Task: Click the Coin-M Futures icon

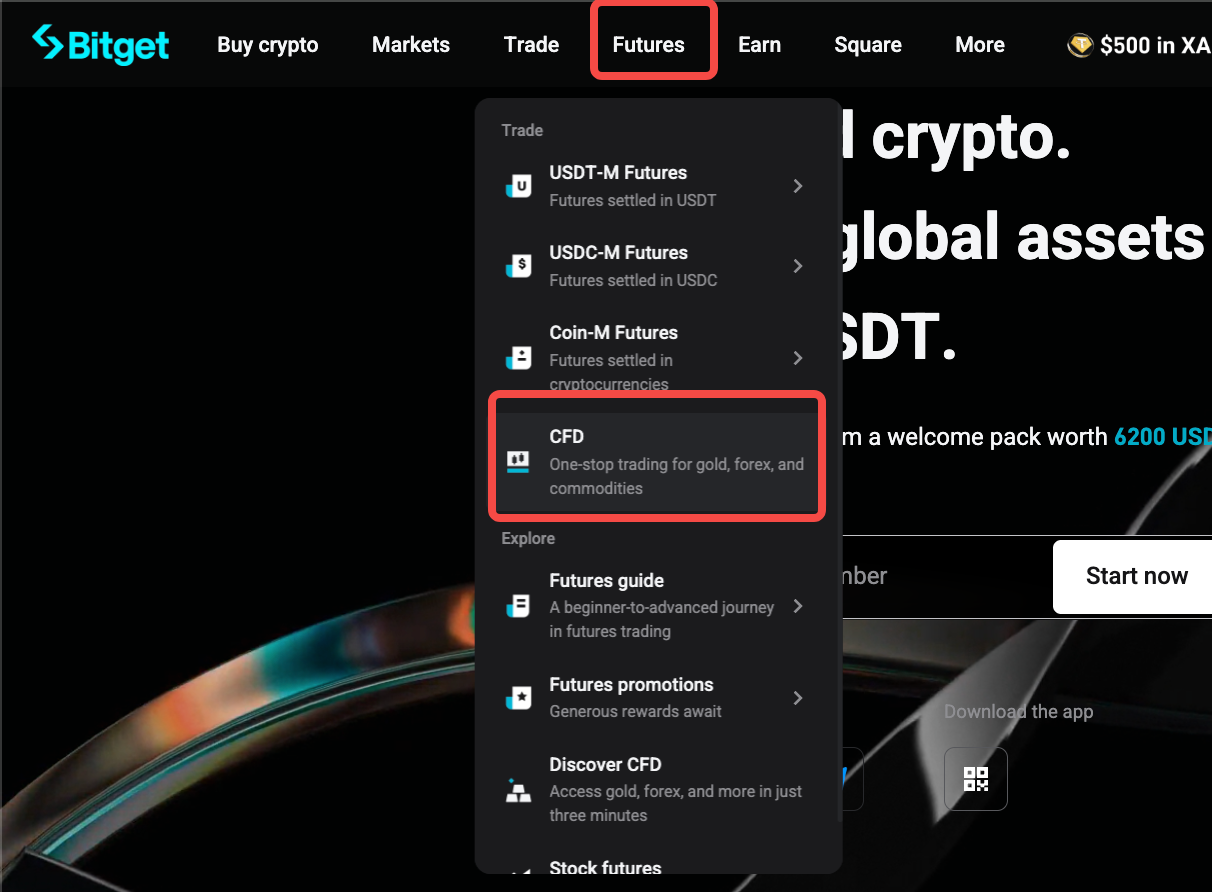Action: (518, 357)
